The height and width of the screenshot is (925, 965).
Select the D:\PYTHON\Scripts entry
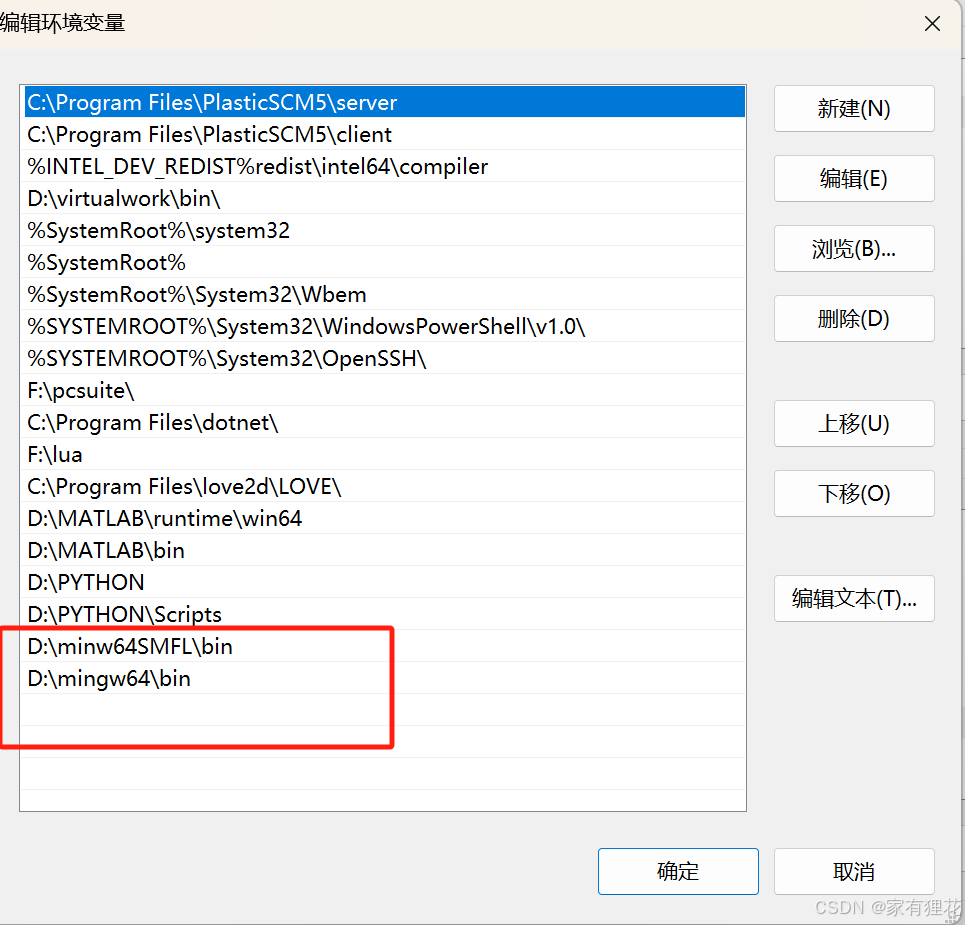384,614
